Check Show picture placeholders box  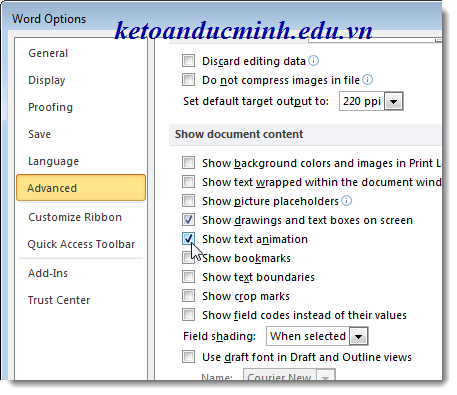coord(188,201)
